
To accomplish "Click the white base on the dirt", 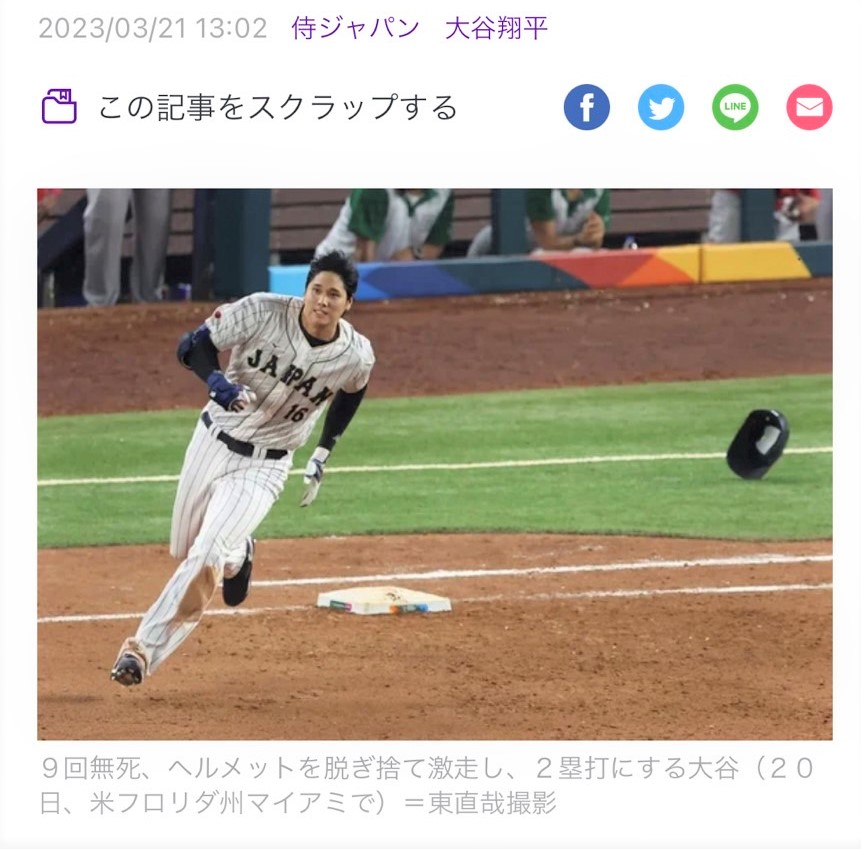I will click(384, 600).
